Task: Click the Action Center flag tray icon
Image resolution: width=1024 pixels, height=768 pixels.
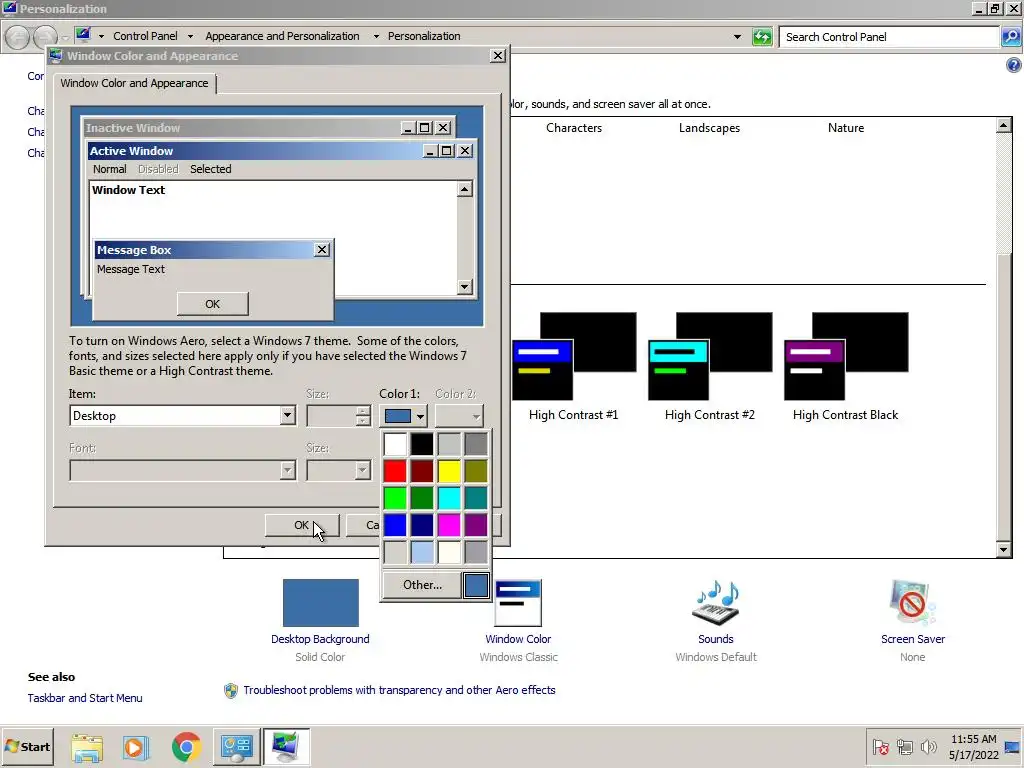Action: click(880, 746)
